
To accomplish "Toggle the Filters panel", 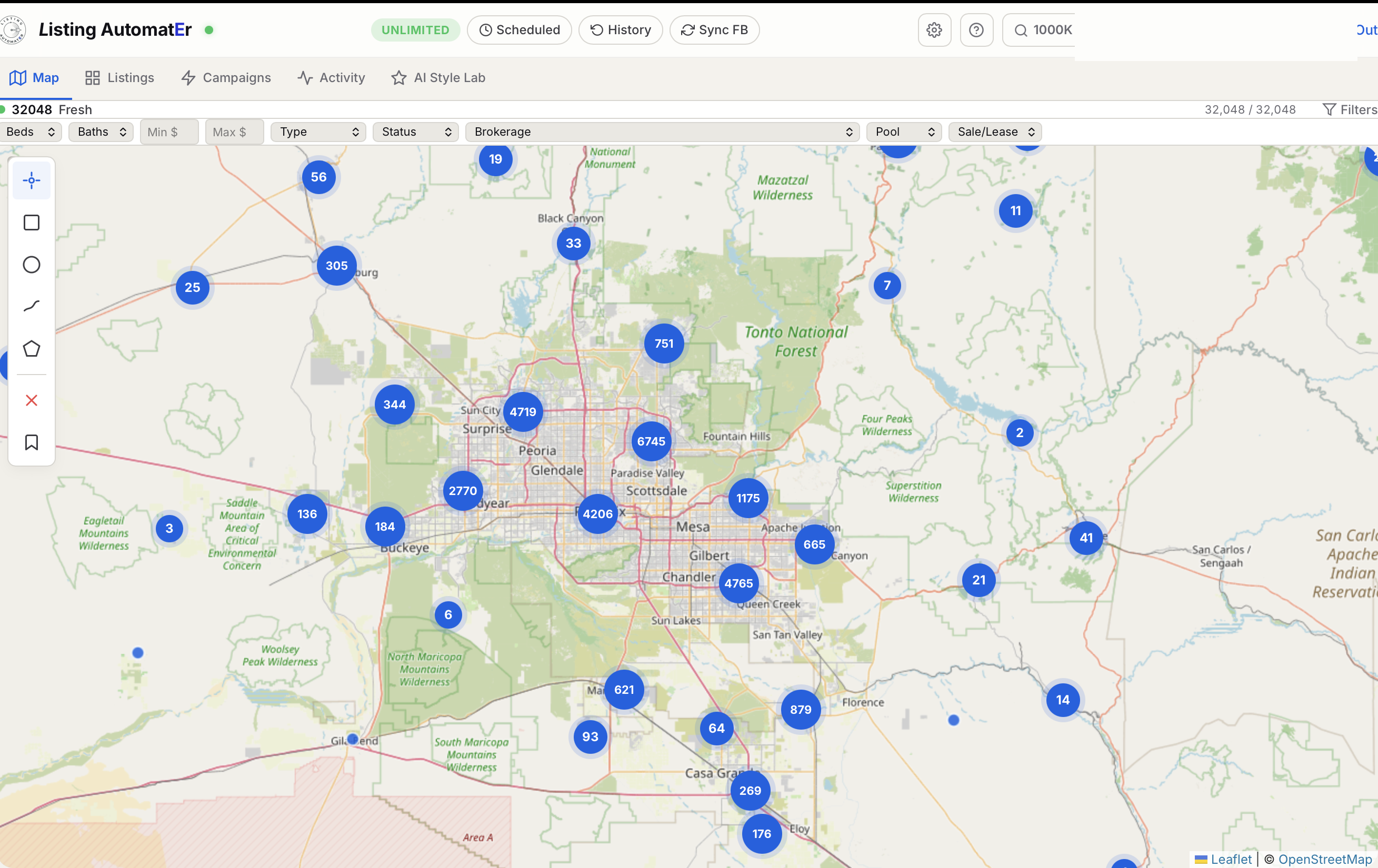I will click(x=1349, y=110).
